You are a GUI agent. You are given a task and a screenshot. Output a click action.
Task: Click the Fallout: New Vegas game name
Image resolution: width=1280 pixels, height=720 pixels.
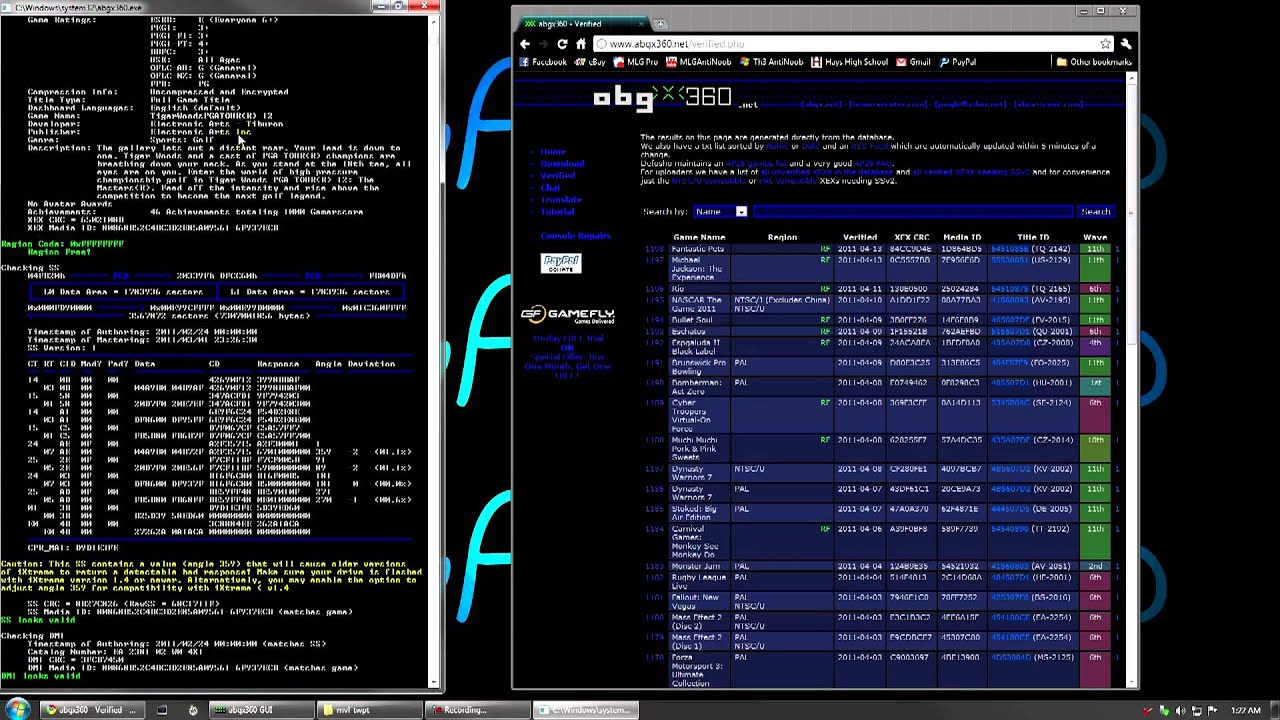[x=695, y=601]
